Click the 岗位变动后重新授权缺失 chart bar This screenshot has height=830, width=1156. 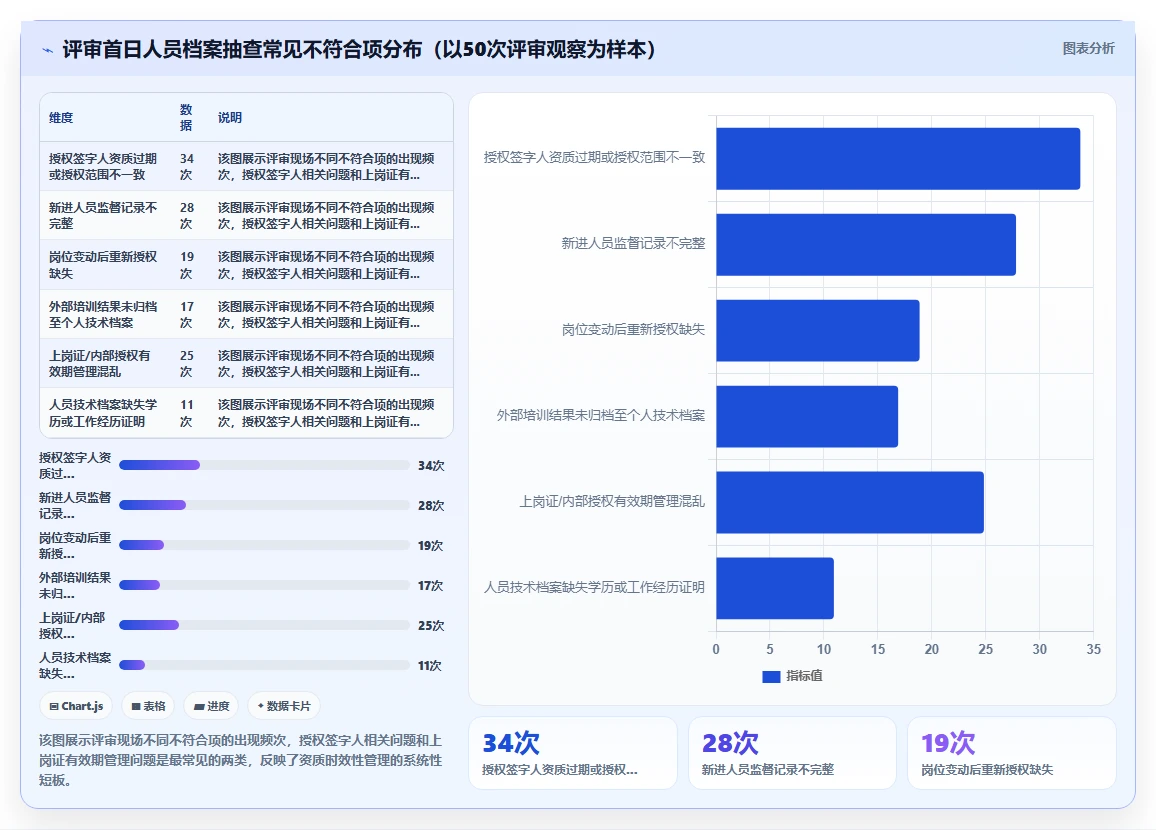pos(818,330)
